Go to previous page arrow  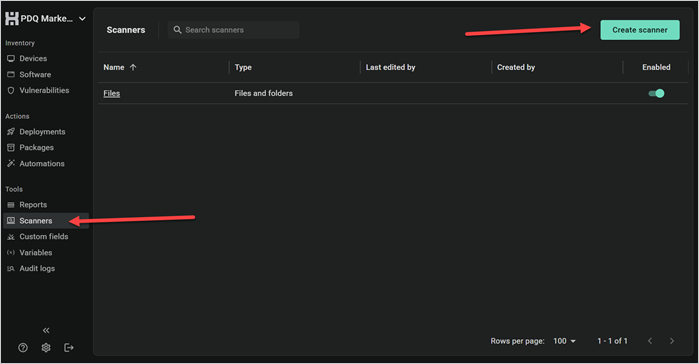650,341
